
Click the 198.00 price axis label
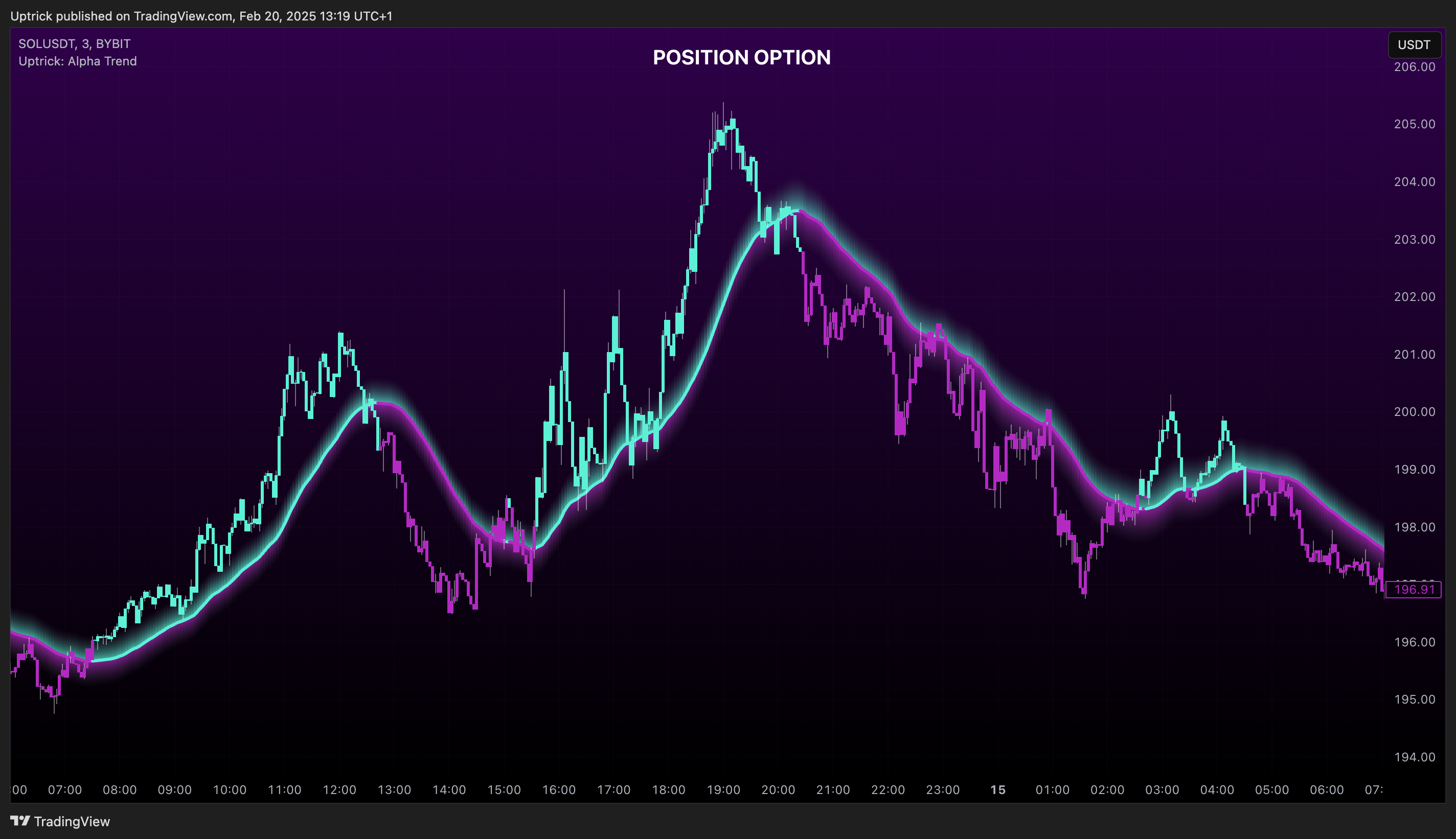(x=1415, y=527)
